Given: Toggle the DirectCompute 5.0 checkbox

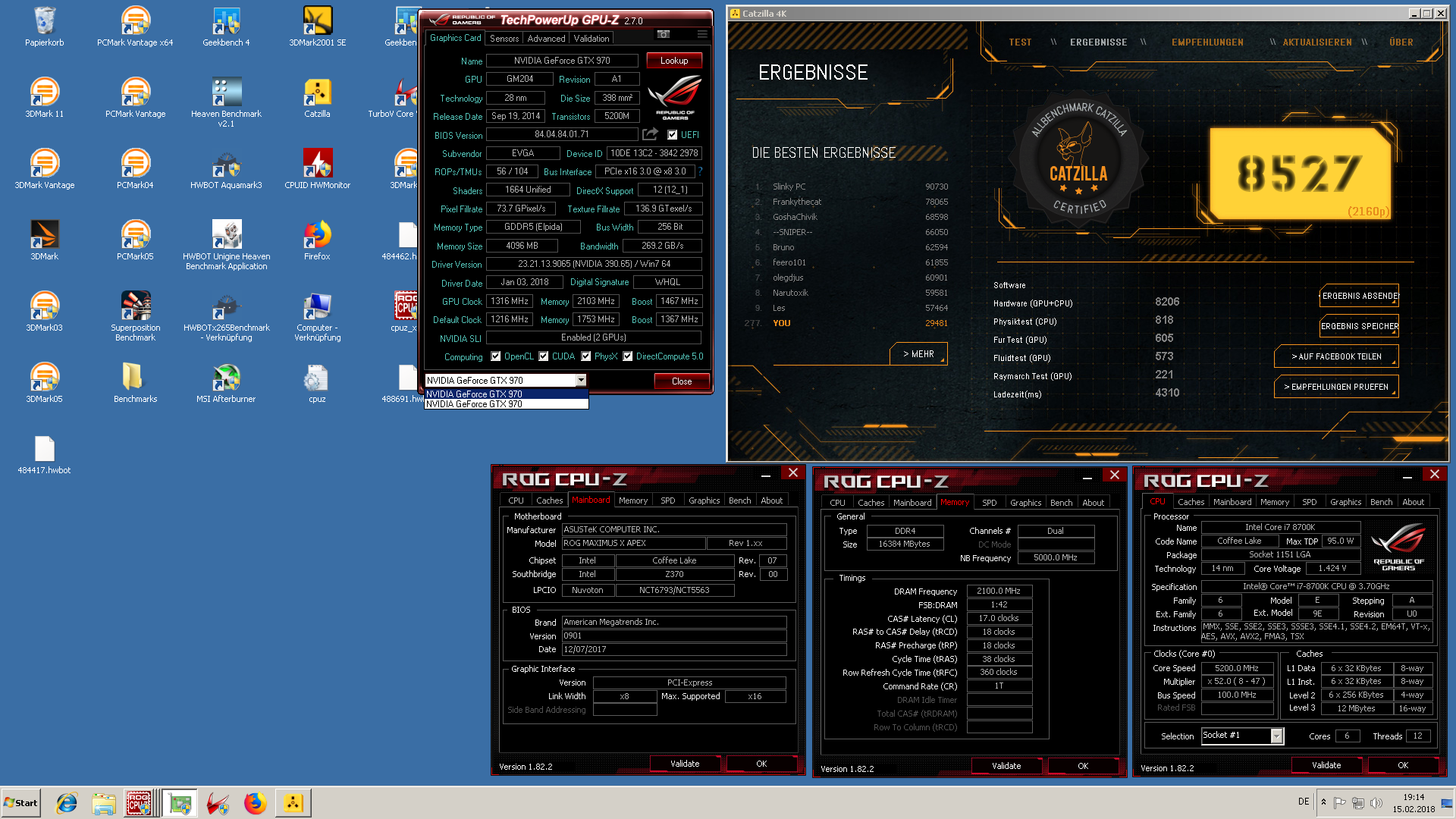Looking at the screenshot, I should [627, 356].
